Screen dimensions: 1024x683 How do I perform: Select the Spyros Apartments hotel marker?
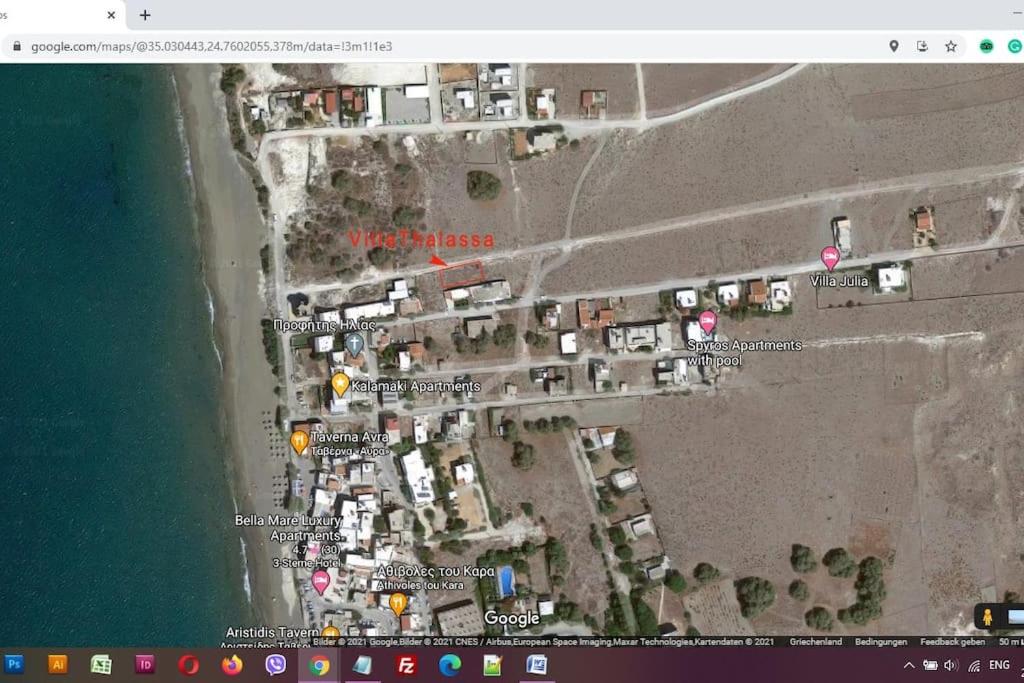(707, 322)
